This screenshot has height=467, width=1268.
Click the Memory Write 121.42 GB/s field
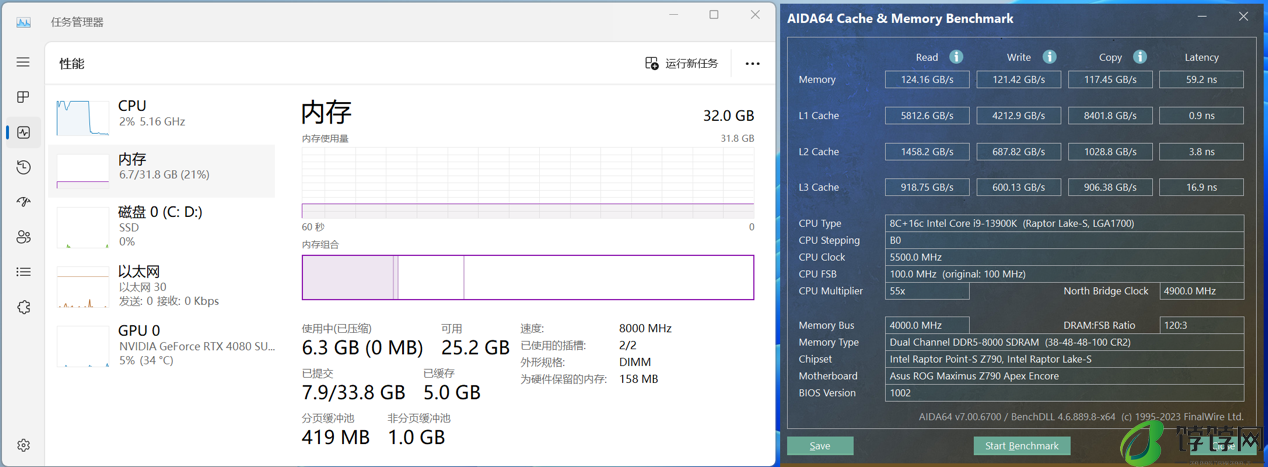(x=1018, y=79)
